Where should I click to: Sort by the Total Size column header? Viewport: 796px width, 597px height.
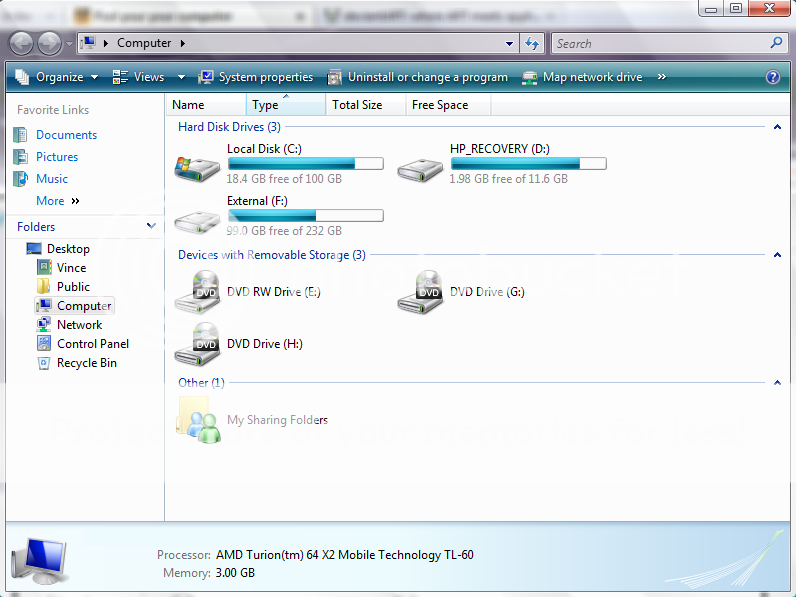point(357,105)
